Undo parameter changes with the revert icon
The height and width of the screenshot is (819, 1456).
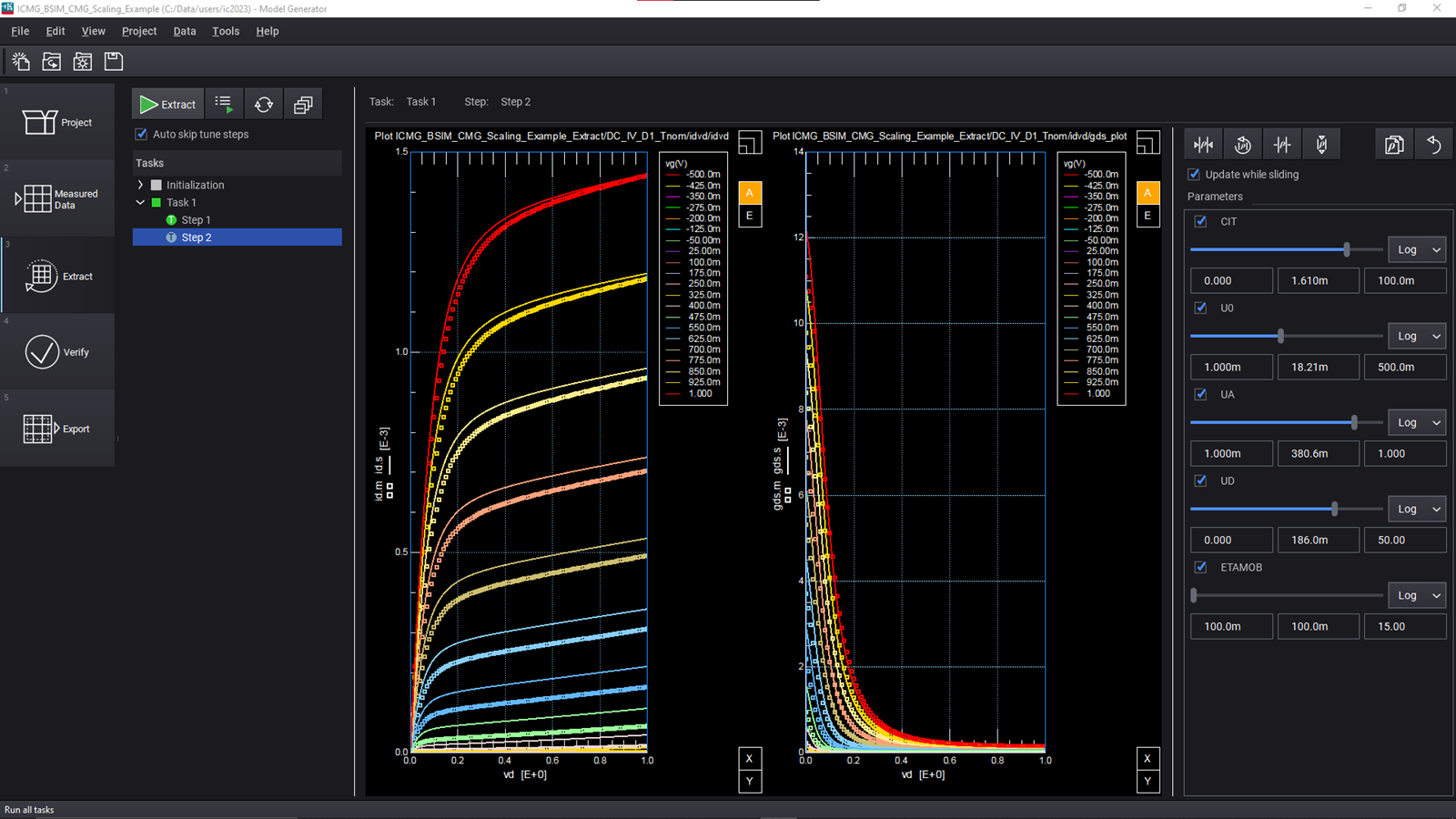1434,144
